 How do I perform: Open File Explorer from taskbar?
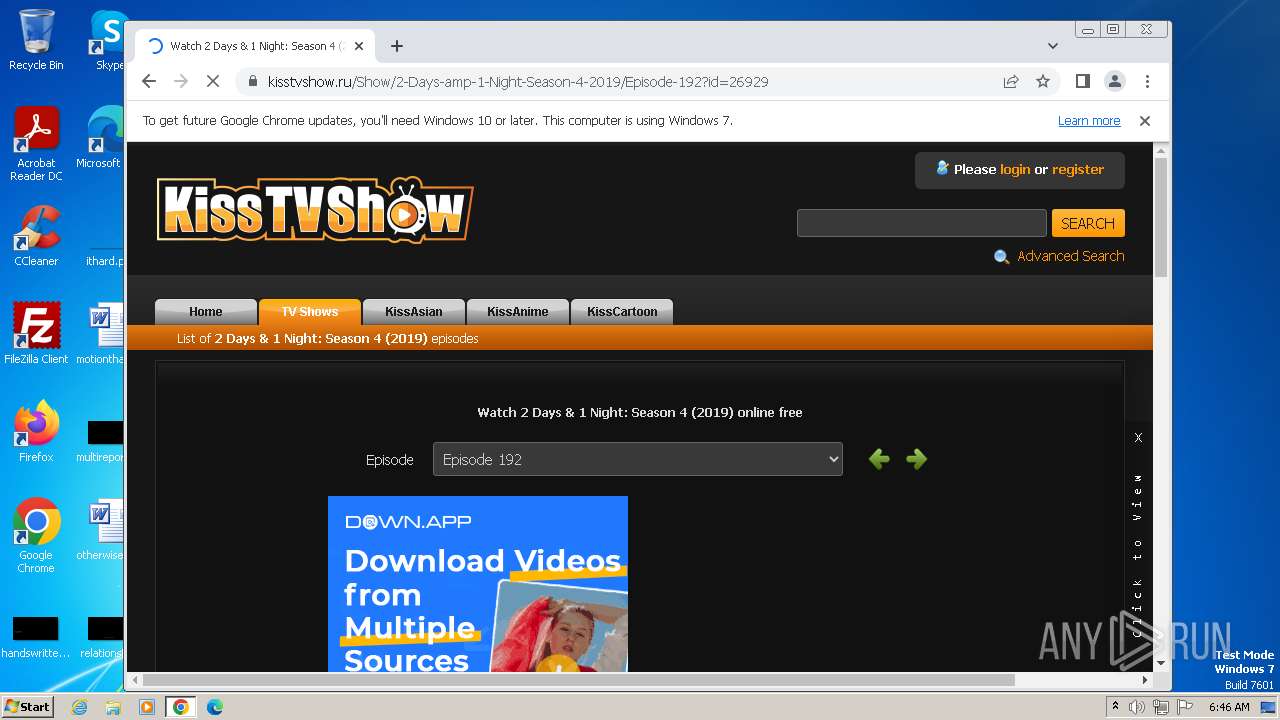coord(113,707)
